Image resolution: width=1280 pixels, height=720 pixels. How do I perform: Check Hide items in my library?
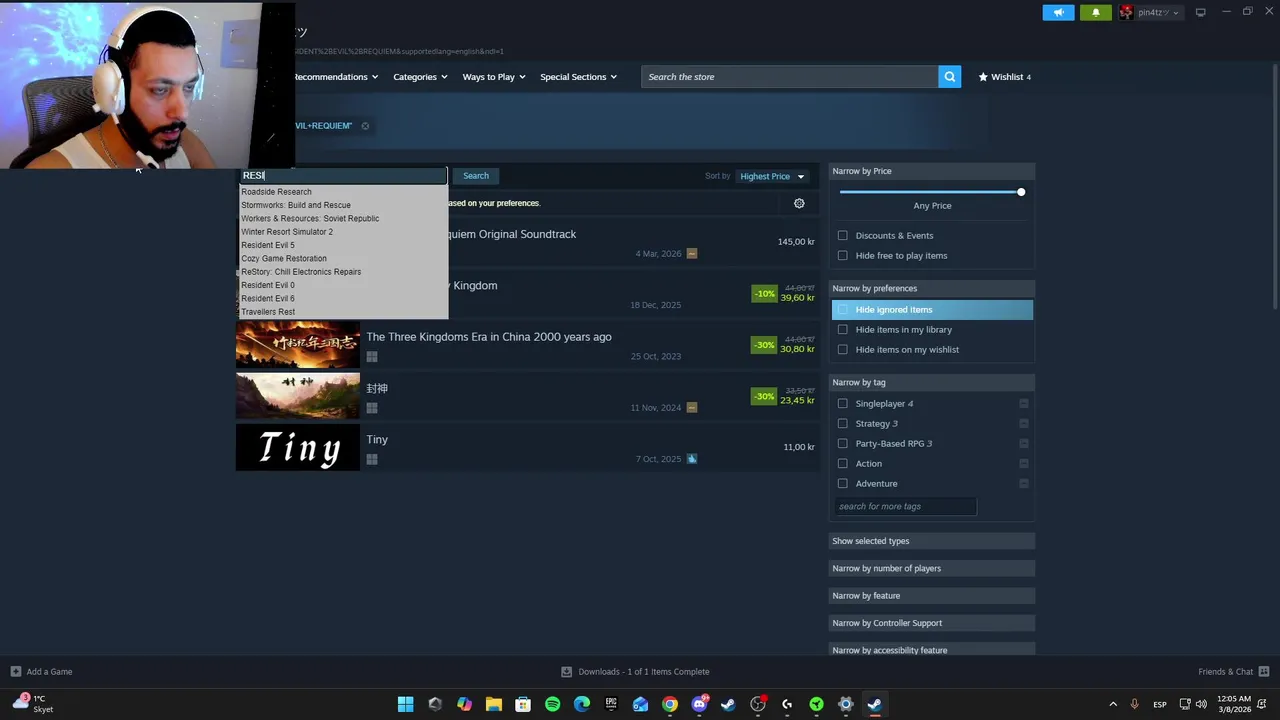tap(843, 330)
